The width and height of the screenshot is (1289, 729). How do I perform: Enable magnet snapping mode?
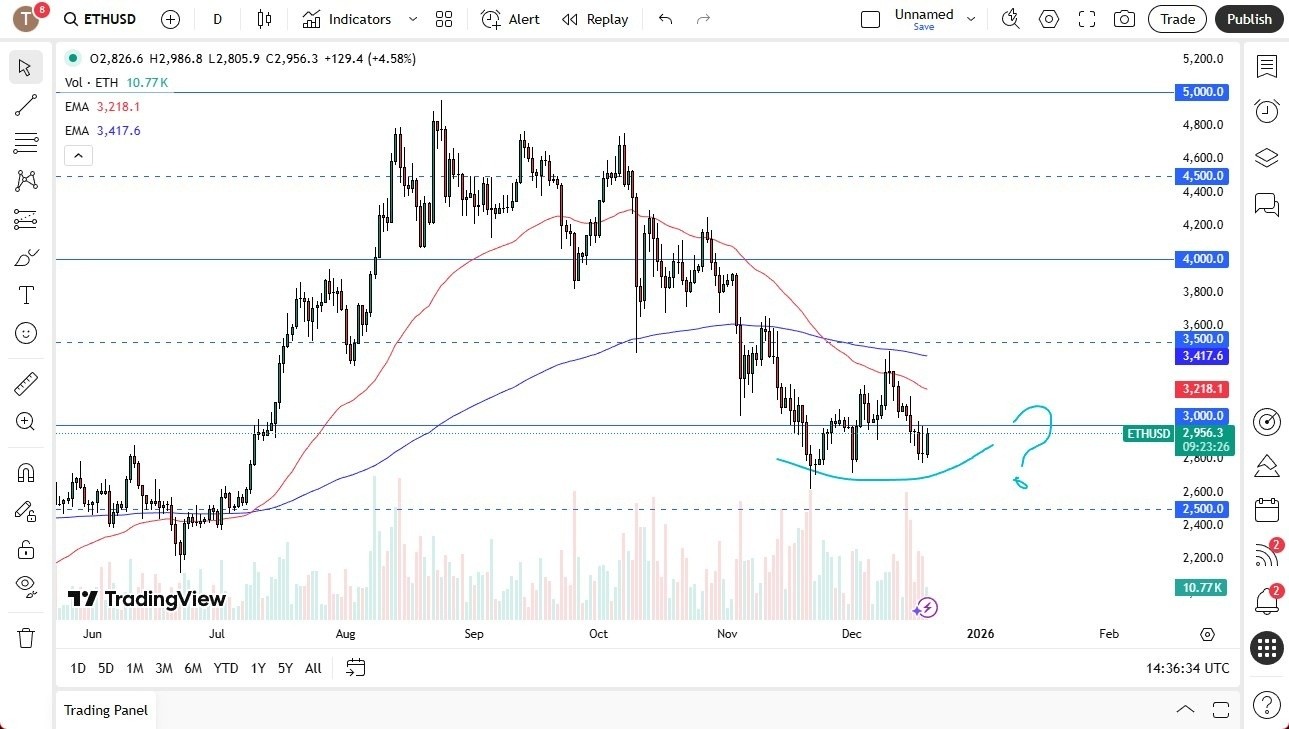tap(25, 472)
